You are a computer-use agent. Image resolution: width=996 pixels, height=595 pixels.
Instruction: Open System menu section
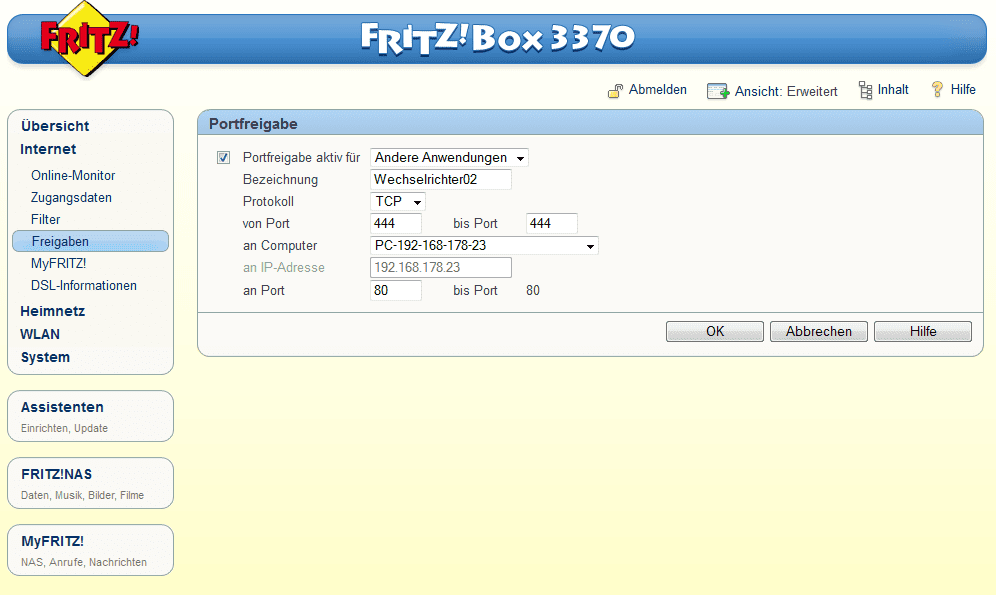[45, 357]
